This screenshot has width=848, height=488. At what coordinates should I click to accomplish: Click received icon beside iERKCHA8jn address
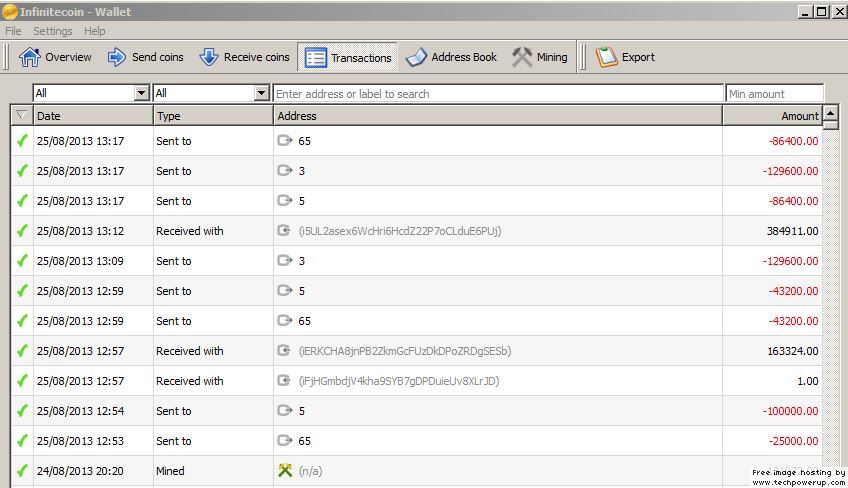point(284,351)
